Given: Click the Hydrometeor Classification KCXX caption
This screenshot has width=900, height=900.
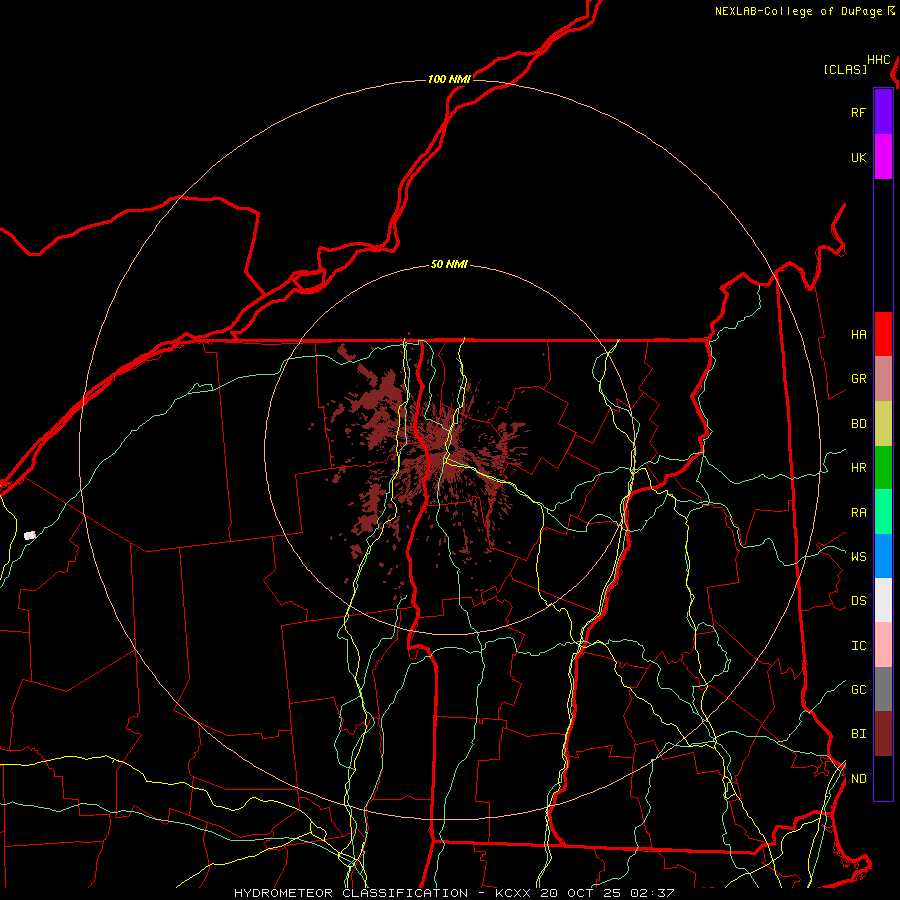Looking at the screenshot, I should [454, 893].
